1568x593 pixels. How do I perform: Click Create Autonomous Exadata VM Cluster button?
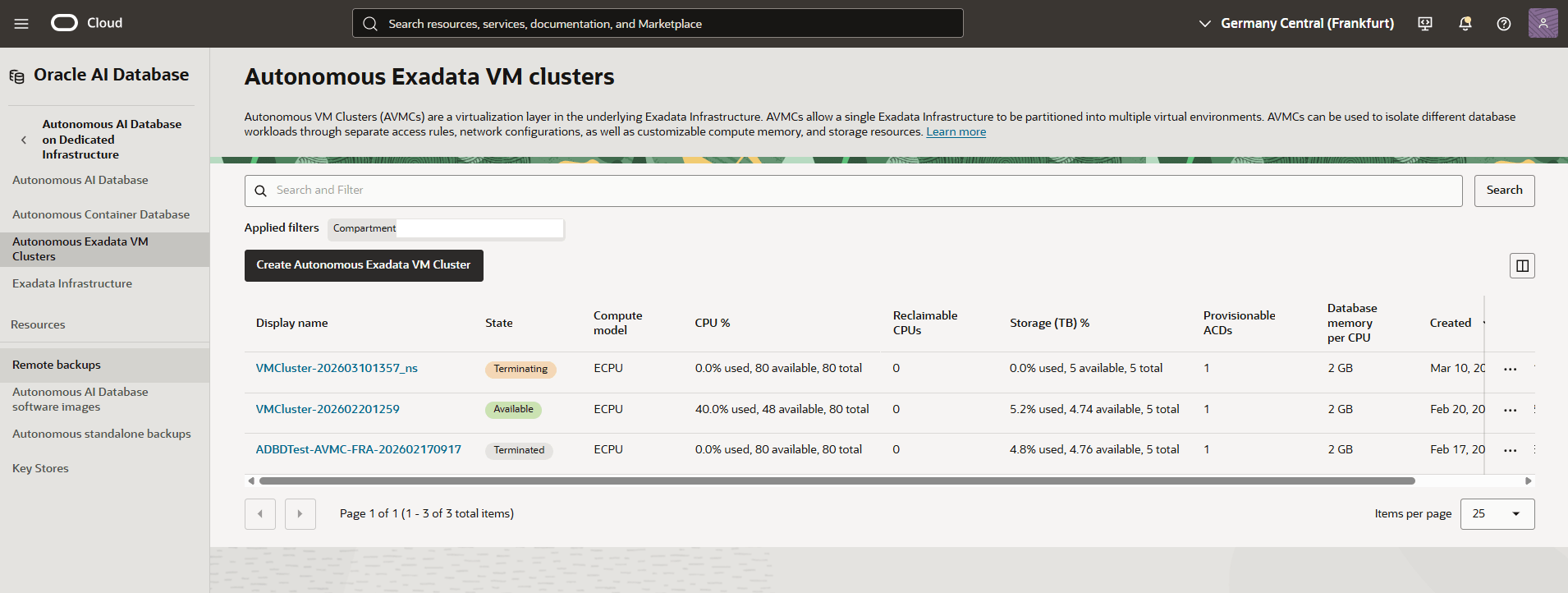[x=364, y=265]
